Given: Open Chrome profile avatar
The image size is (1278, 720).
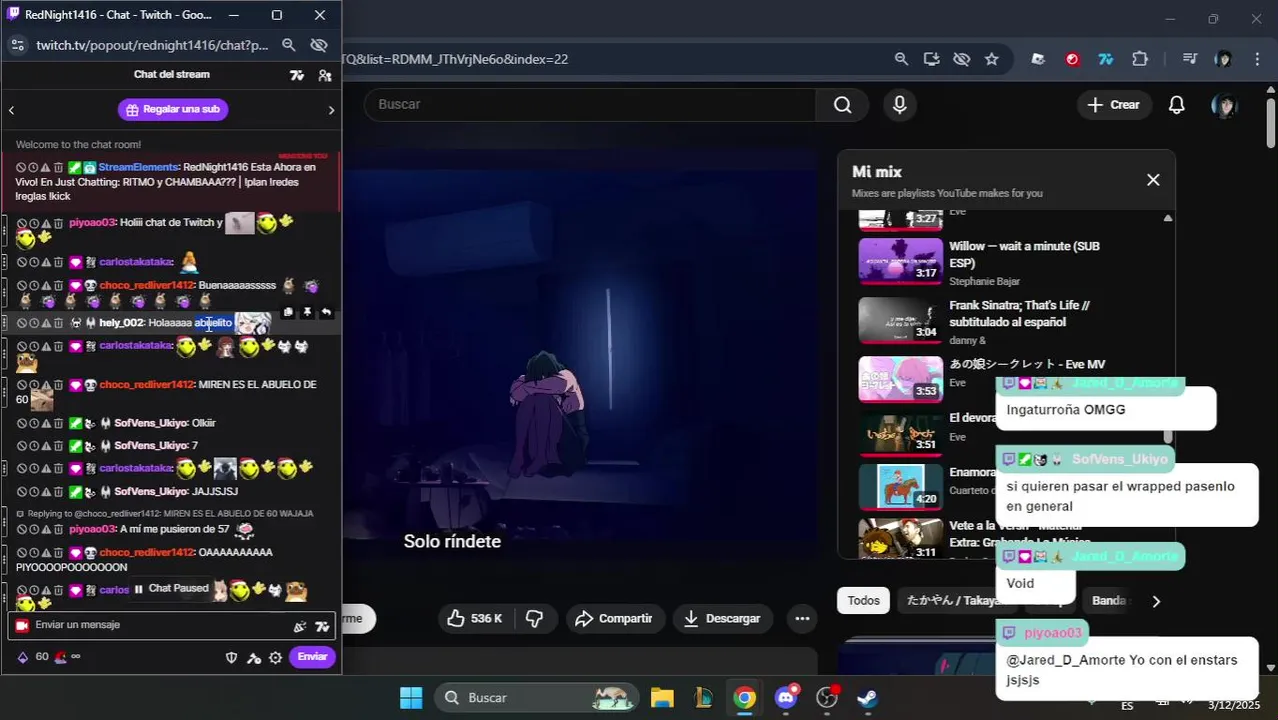Looking at the screenshot, I should pyautogui.click(x=1223, y=59).
